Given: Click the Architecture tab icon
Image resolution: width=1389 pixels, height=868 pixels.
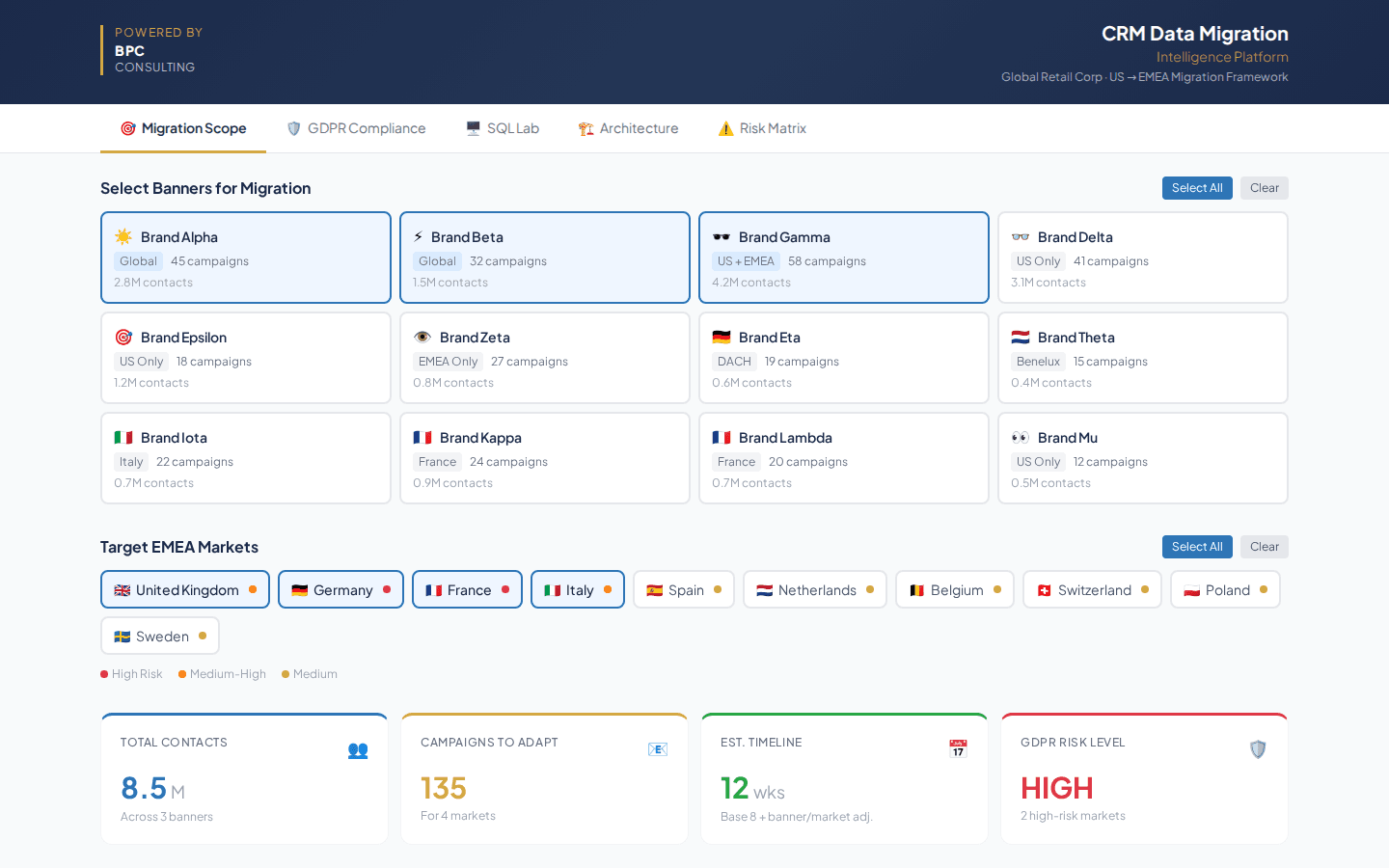Looking at the screenshot, I should (585, 127).
